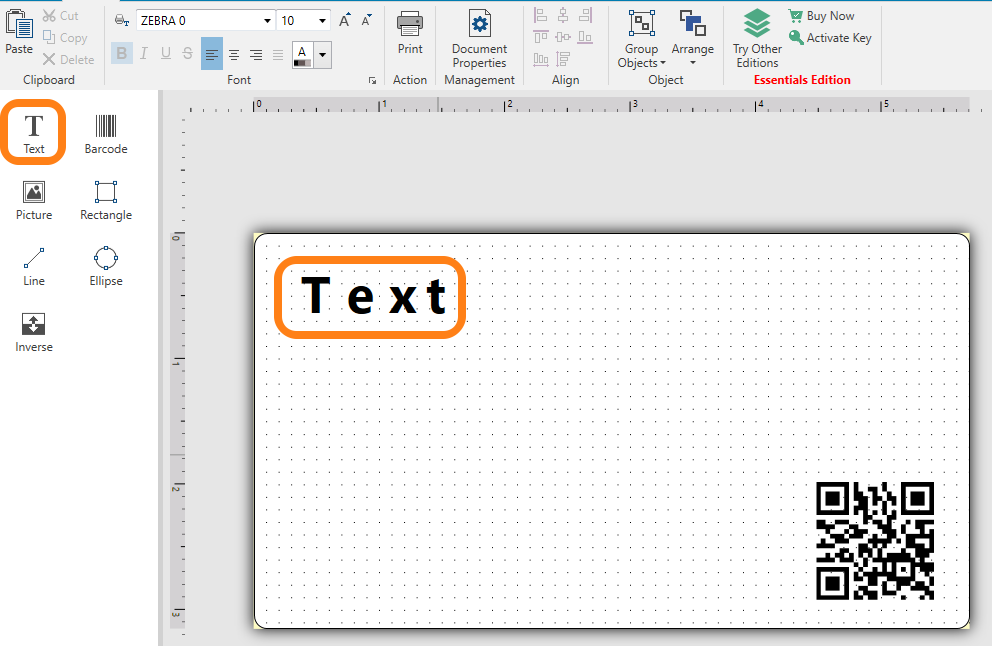Click Buy Now
The width and height of the screenshot is (992, 646).
(x=820, y=16)
